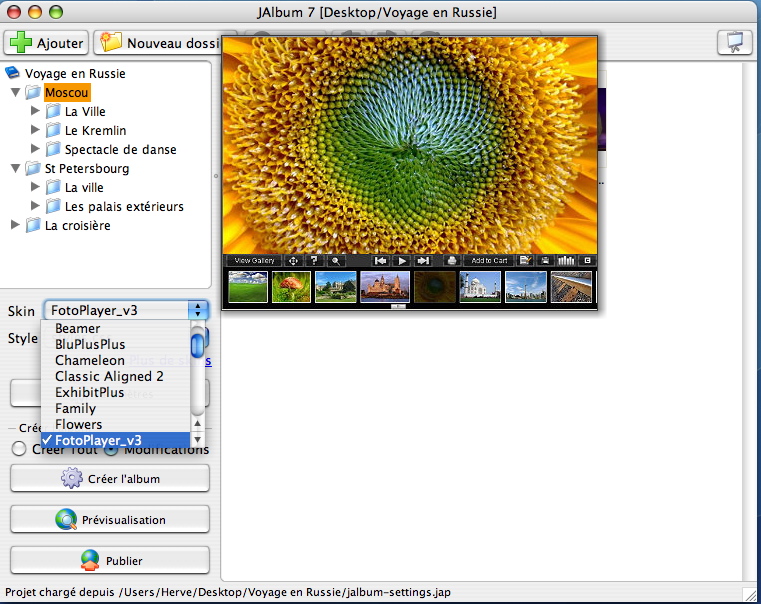Pick the ExhibitPlus skin
This screenshot has width=761, height=604.
(x=116, y=392)
